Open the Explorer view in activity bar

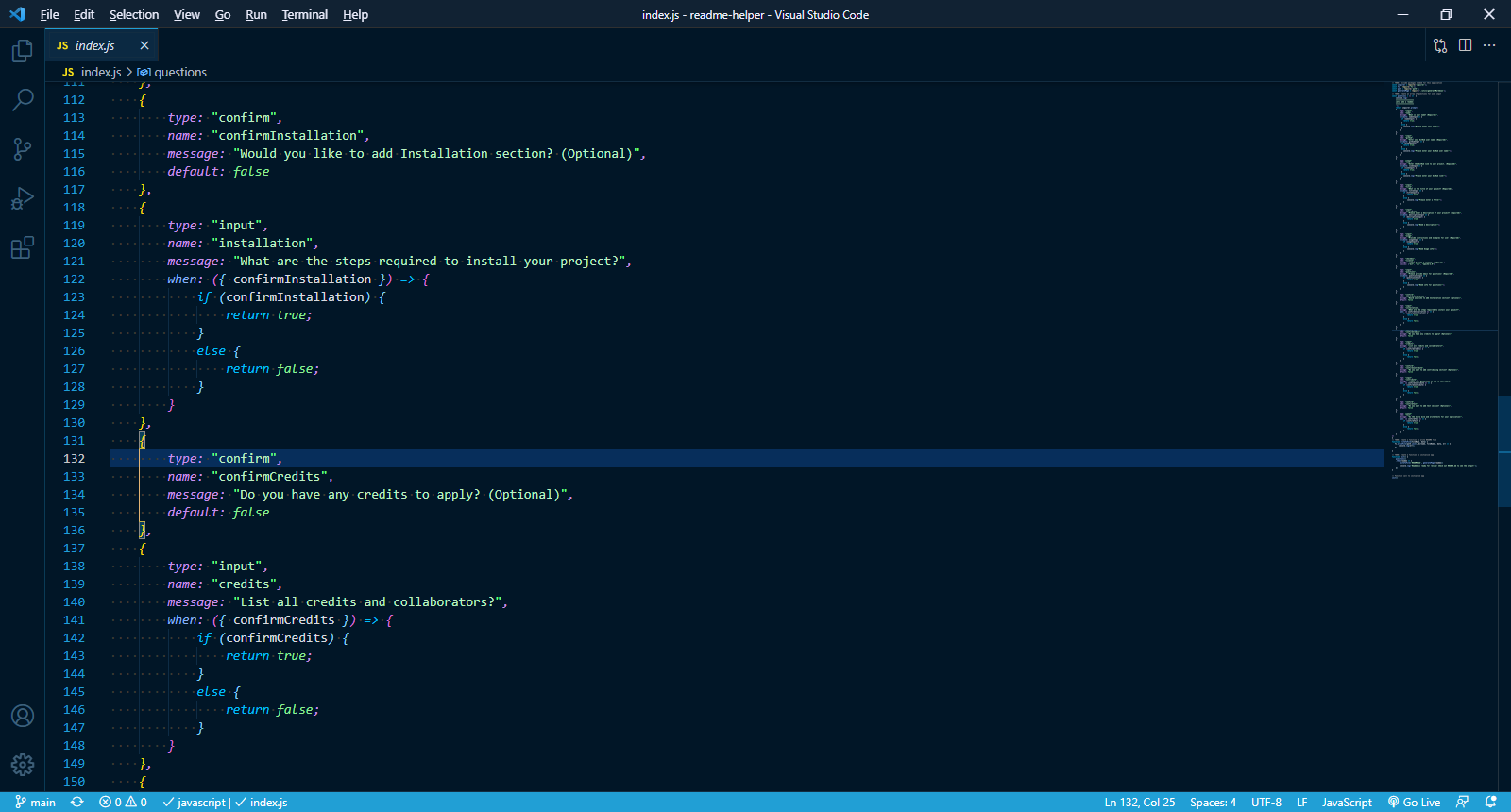(23, 51)
